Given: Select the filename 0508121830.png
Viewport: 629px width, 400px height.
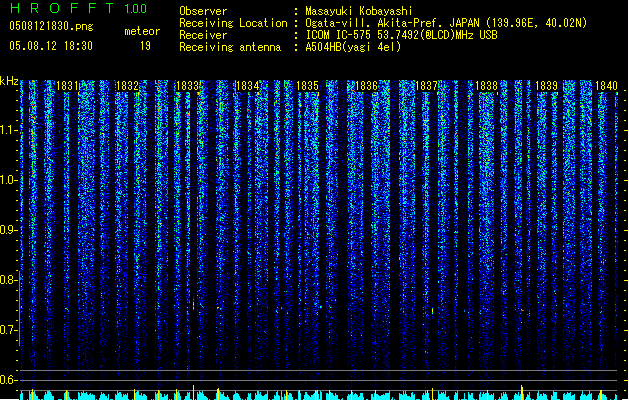Looking at the screenshot, I should [x=51, y=26].
